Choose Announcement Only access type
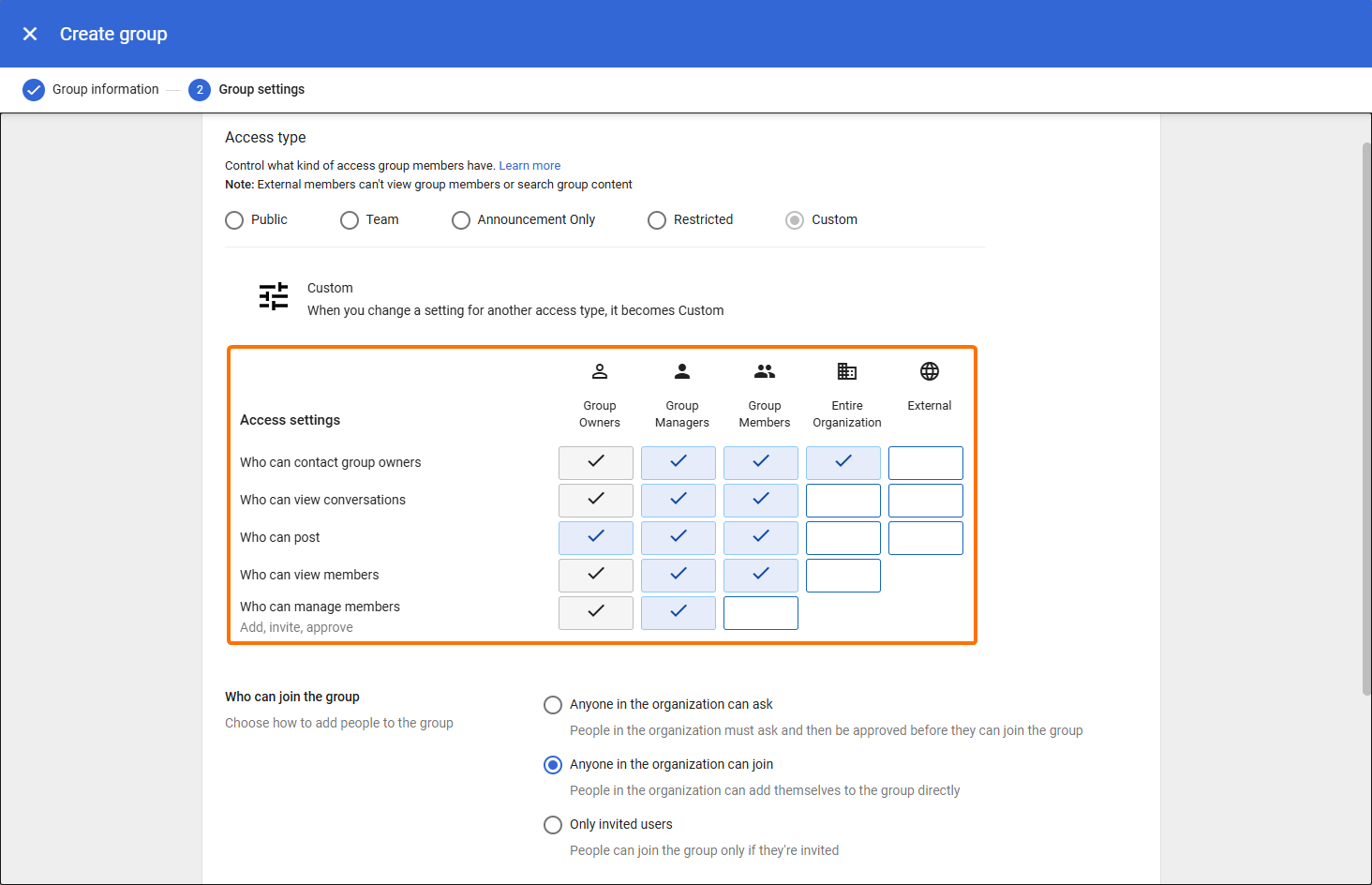 tap(461, 220)
